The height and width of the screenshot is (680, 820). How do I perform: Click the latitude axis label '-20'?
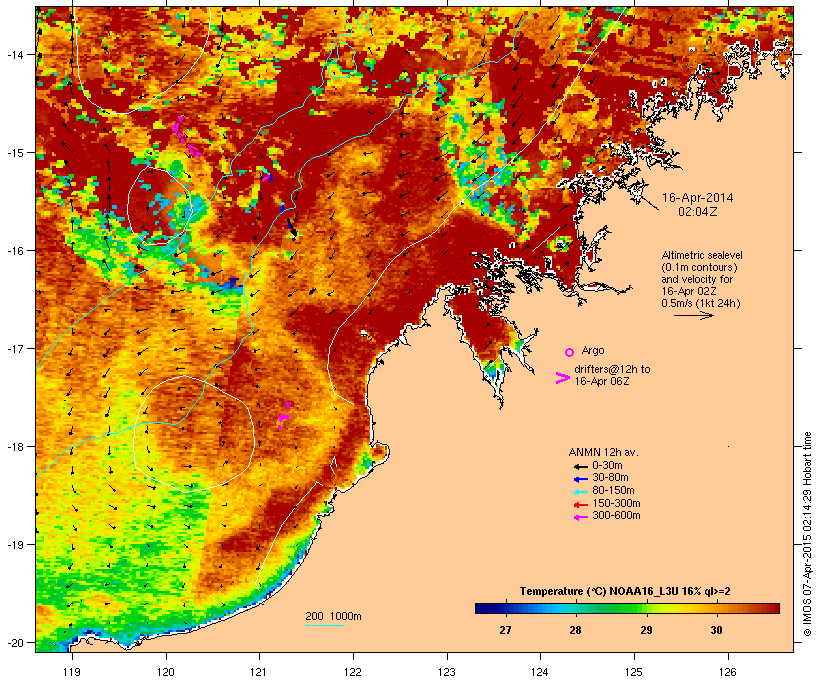[15, 642]
